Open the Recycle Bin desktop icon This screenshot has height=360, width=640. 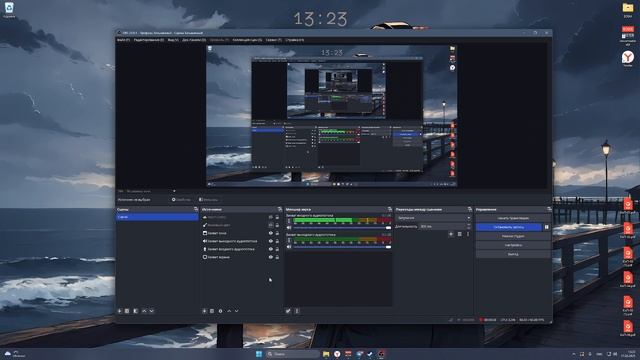[9, 10]
